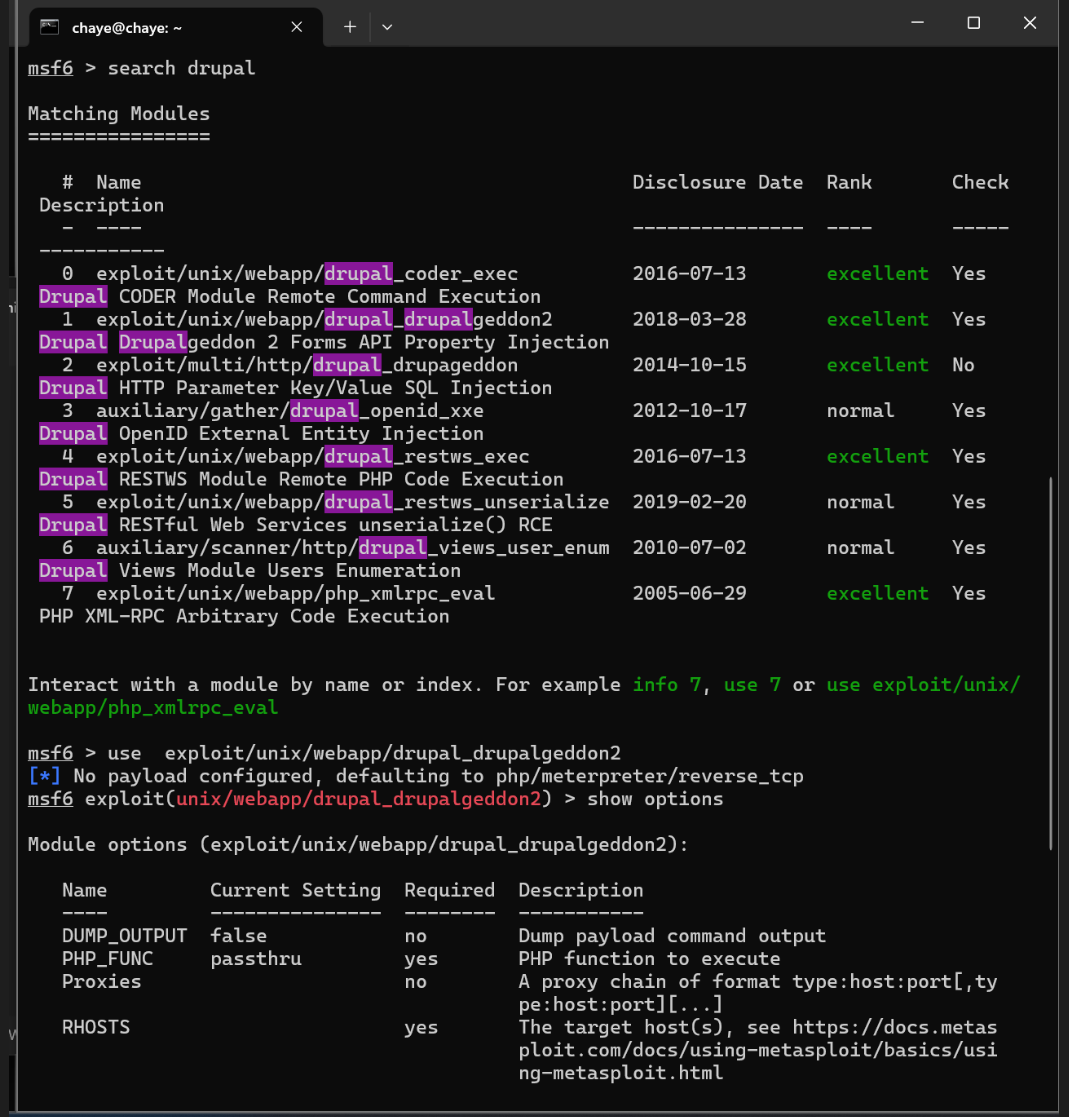Screen dimensions: 1069x1117
Task: Click module 5 drupal_restws_unserialize path
Action: (x=353, y=502)
